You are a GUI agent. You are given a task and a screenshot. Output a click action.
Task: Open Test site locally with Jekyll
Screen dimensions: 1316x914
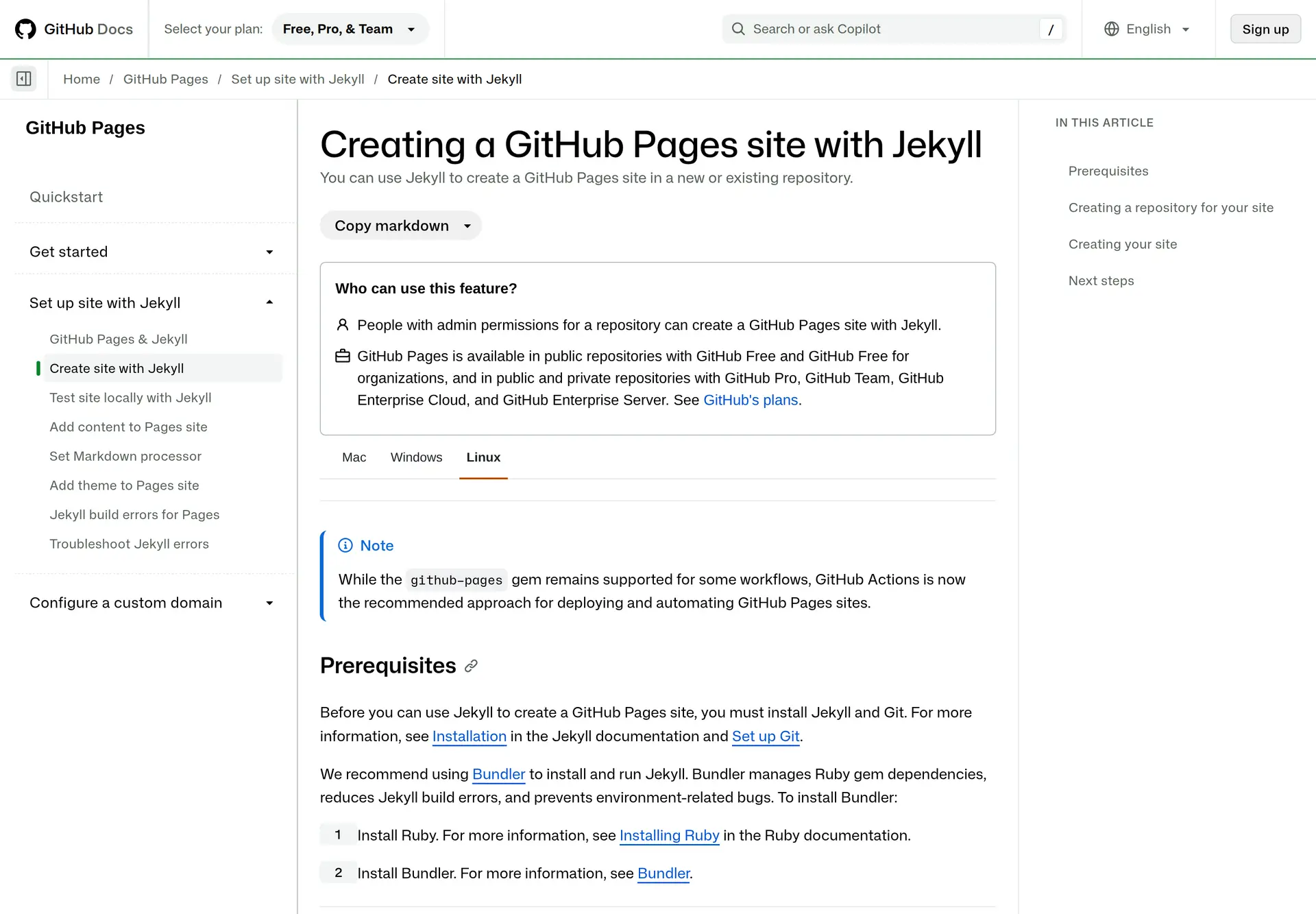click(x=130, y=398)
